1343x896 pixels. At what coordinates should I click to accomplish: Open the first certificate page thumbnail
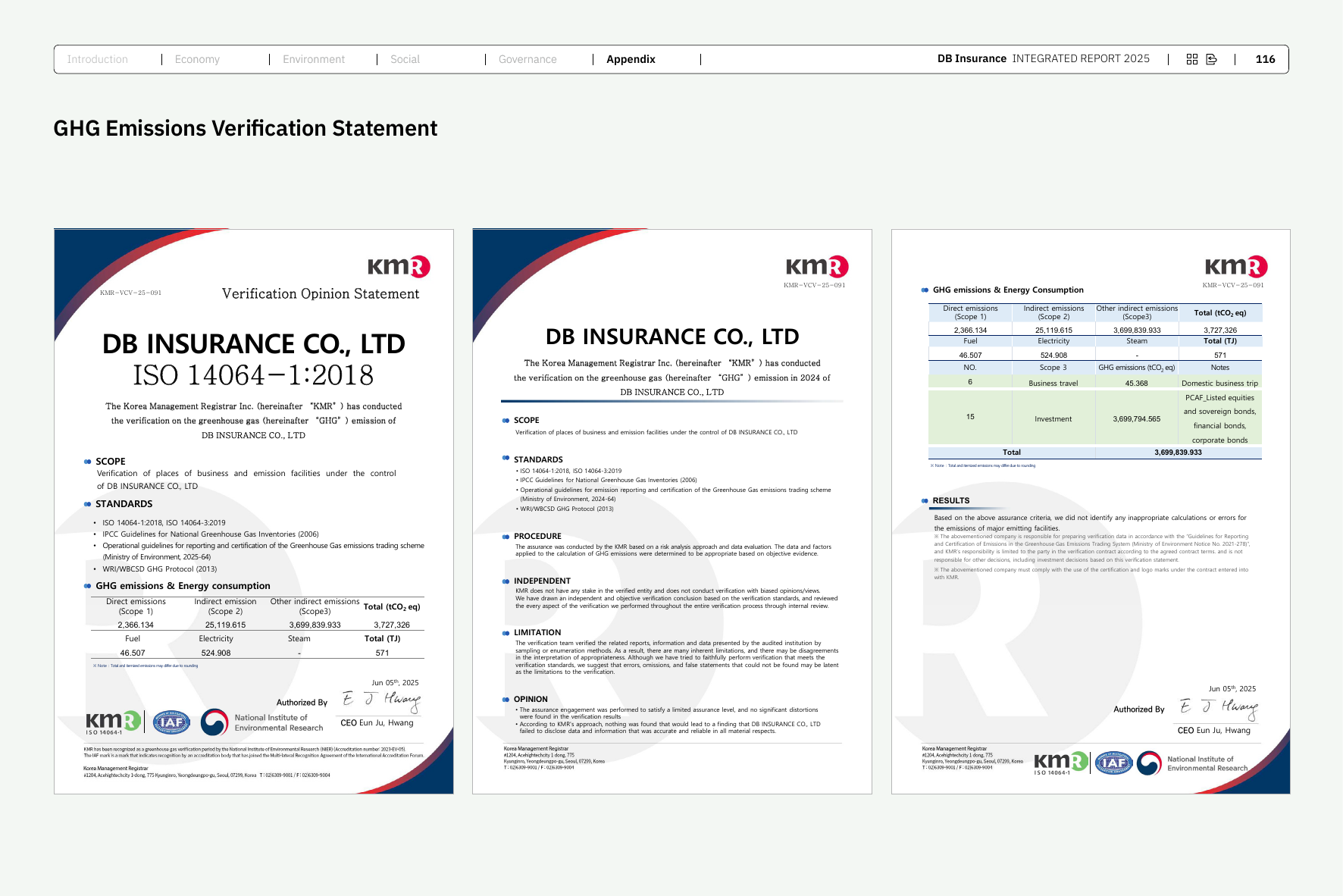tap(254, 512)
